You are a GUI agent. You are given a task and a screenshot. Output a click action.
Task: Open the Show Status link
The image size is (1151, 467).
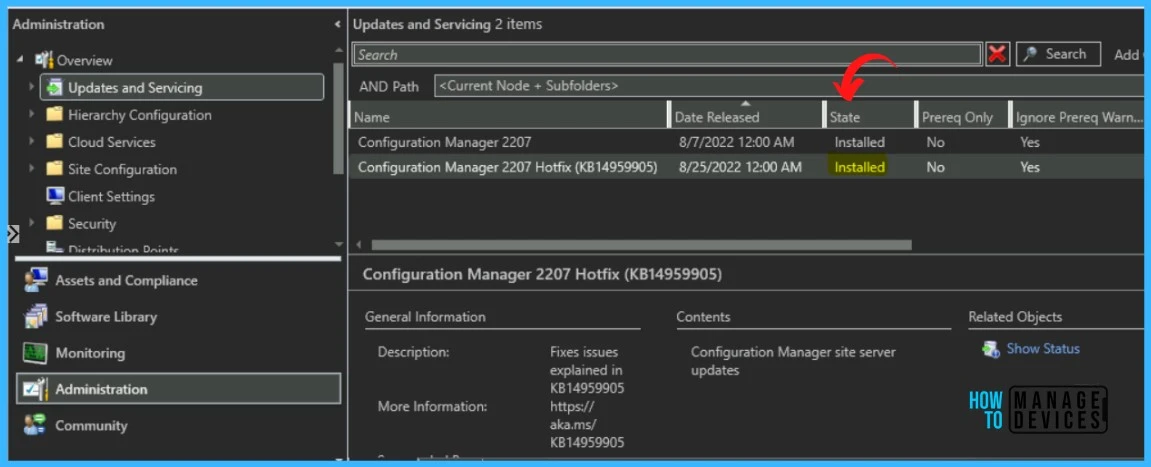tap(1042, 349)
